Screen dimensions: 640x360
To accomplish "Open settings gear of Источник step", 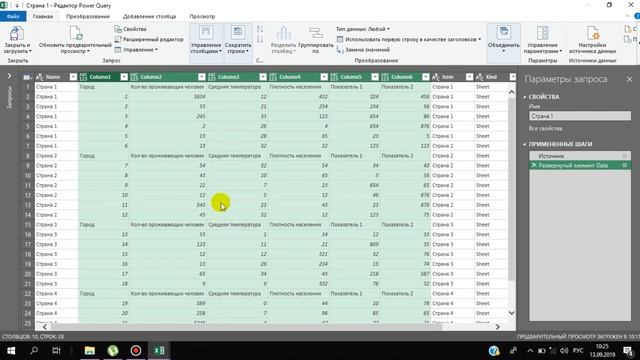I will [624, 156].
